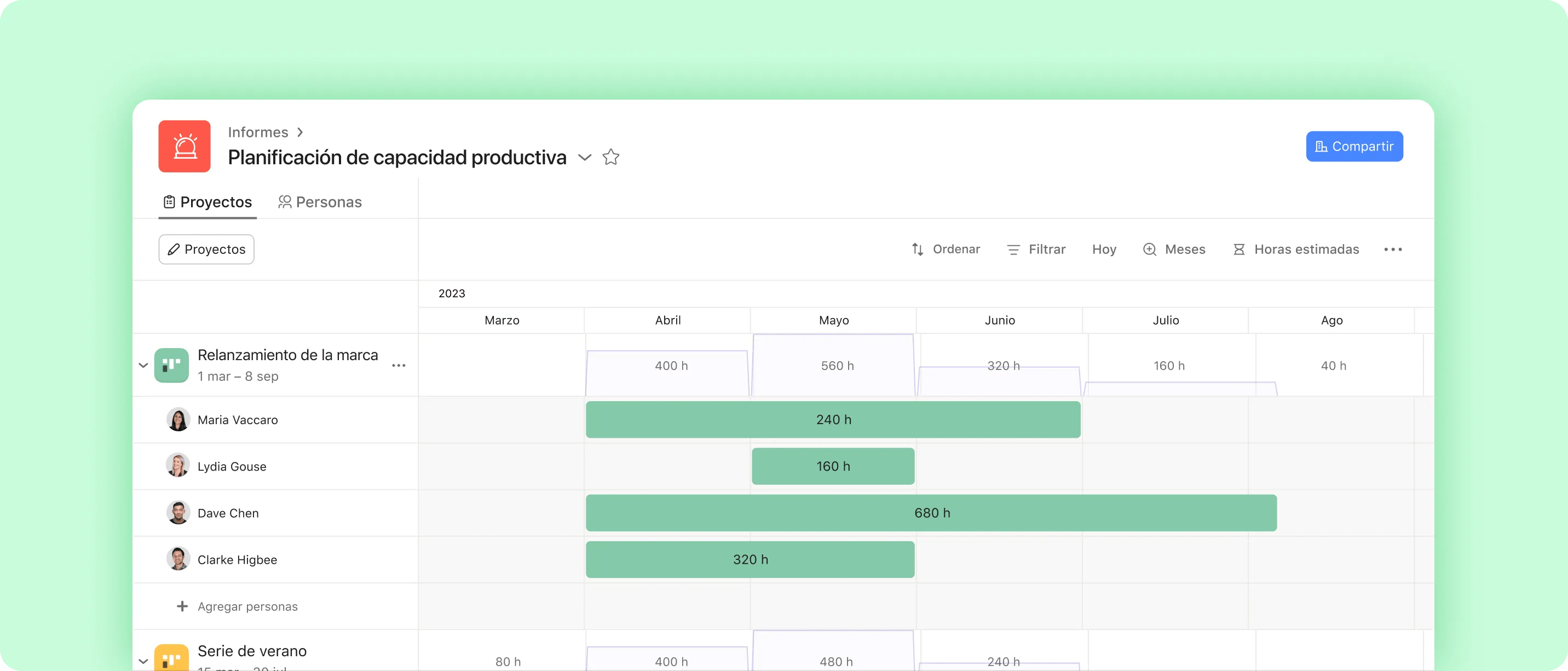The width and height of the screenshot is (1568, 671).
Task: Select Maria Vaccaro's name
Action: 238,420
